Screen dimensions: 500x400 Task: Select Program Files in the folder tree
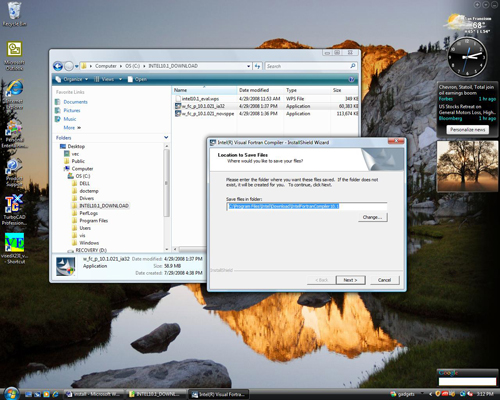(93, 221)
